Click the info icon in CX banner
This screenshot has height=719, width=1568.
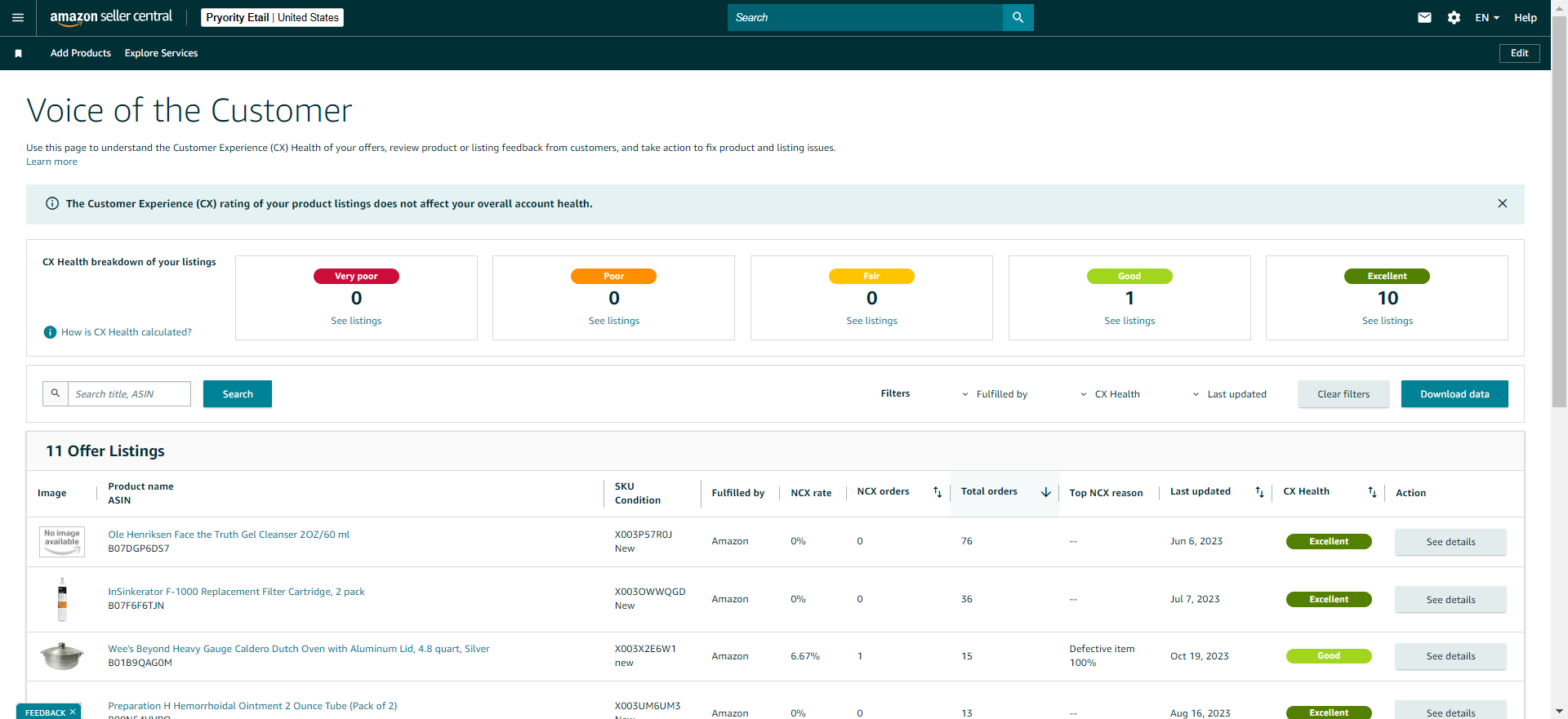click(52, 203)
